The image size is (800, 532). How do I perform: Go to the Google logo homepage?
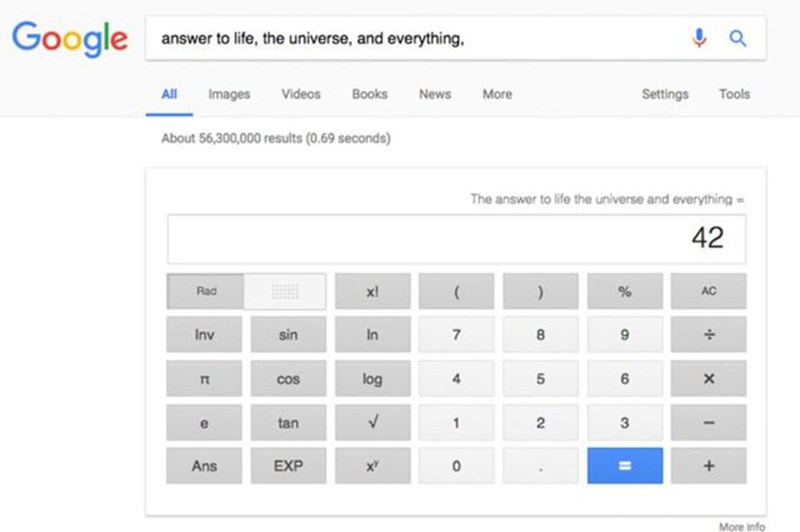coord(69,39)
